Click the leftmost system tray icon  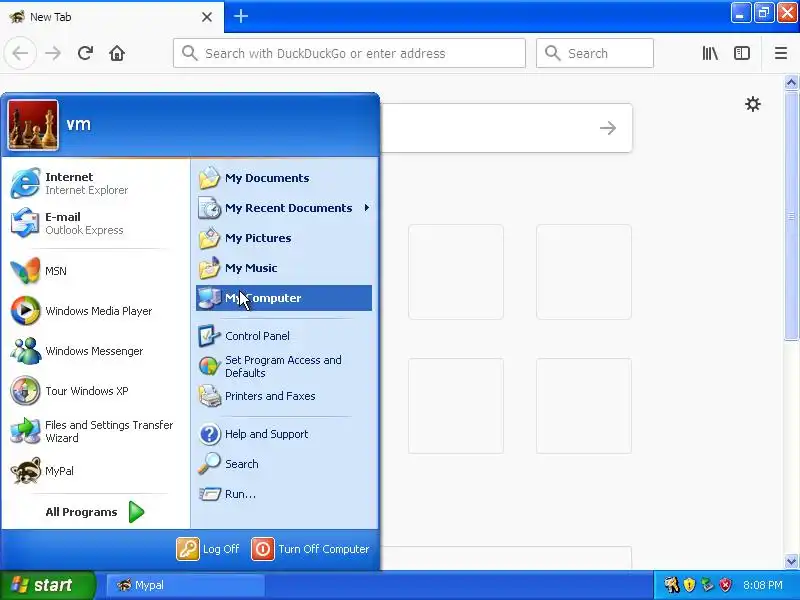[671, 585]
